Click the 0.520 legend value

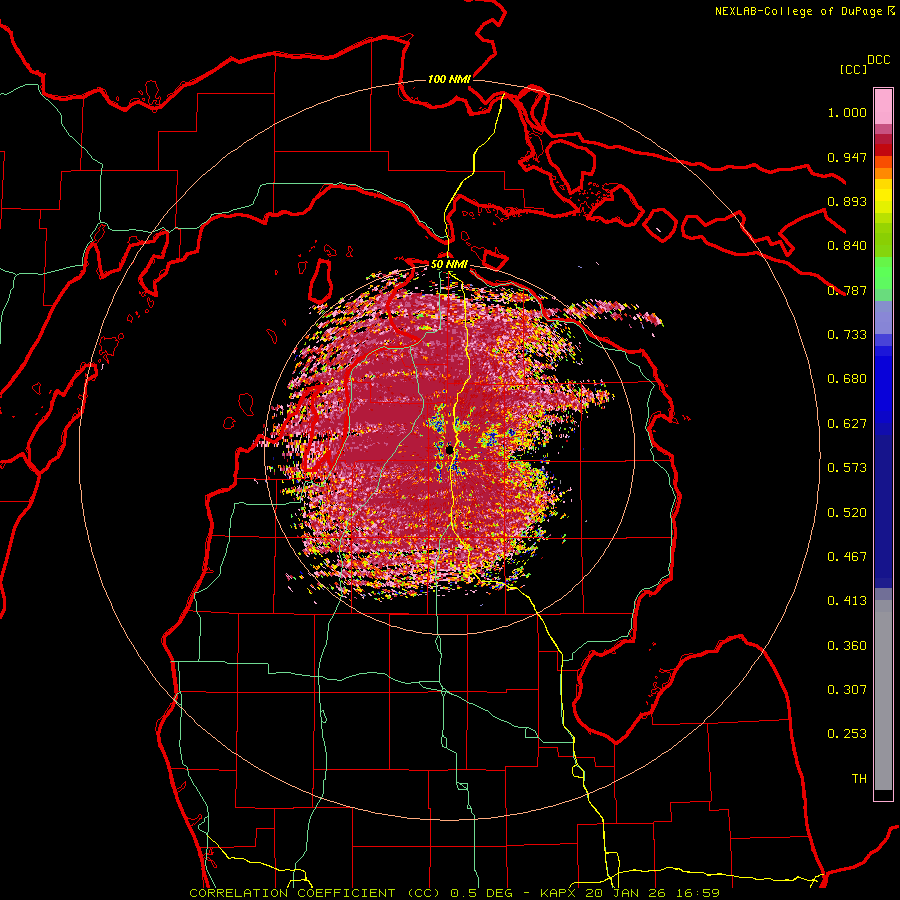[847, 513]
